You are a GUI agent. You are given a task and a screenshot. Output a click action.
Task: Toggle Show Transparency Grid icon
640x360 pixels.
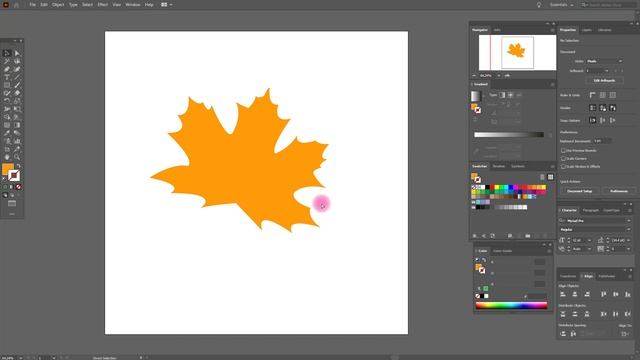[613, 95]
